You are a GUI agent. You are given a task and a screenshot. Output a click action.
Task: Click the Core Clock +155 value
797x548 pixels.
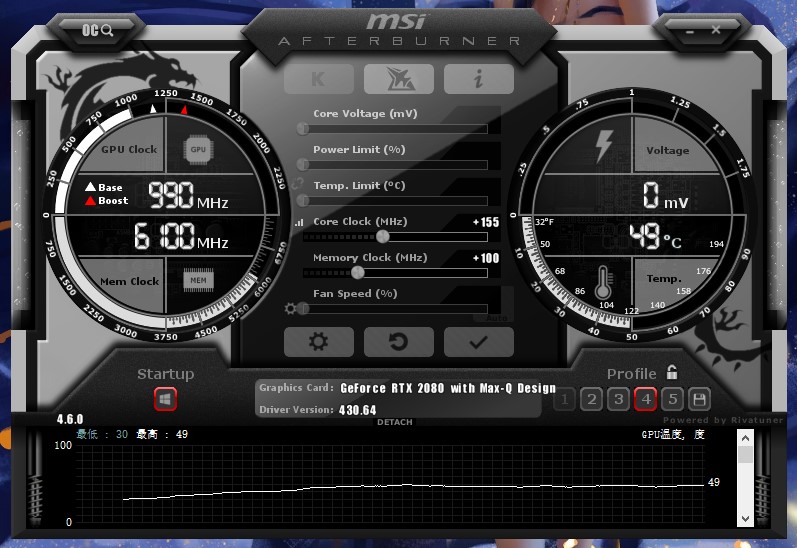486,222
